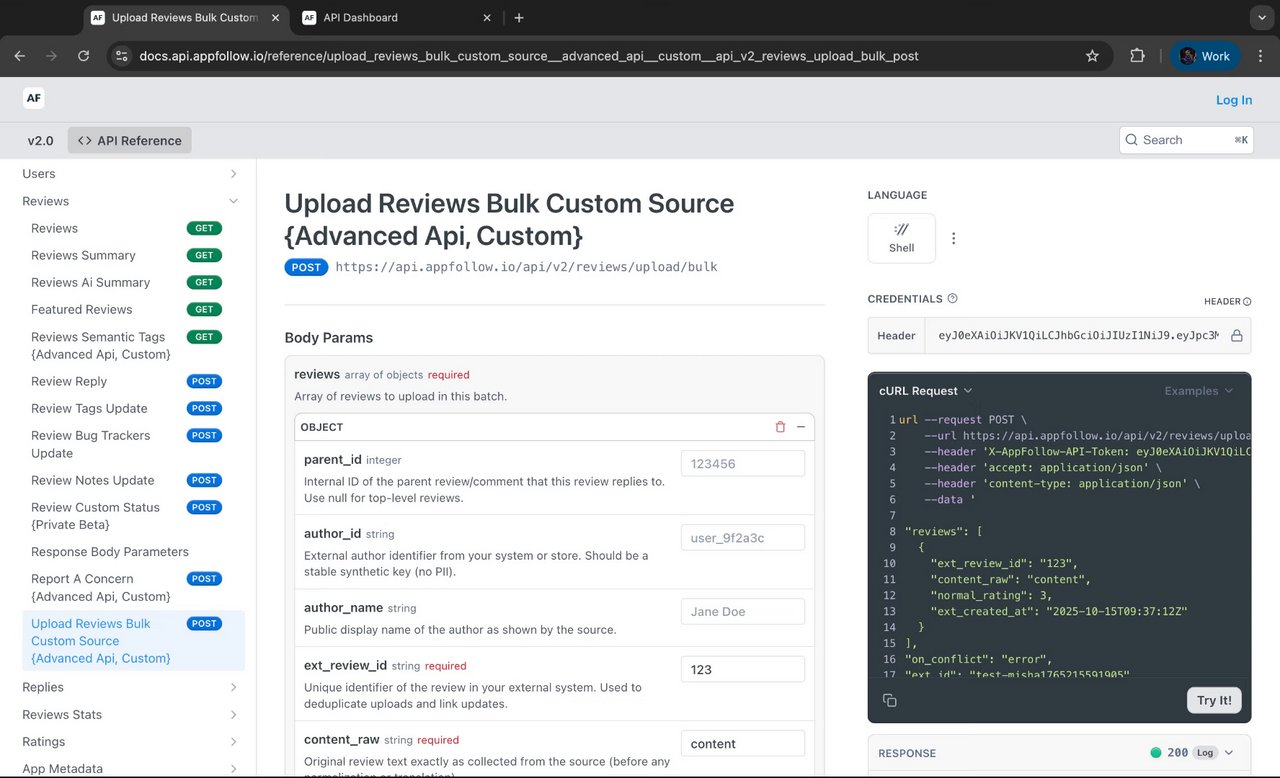The width and height of the screenshot is (1280, 778).
Task: Open Review Reply in the sidebar
Action: coord(69,381)
